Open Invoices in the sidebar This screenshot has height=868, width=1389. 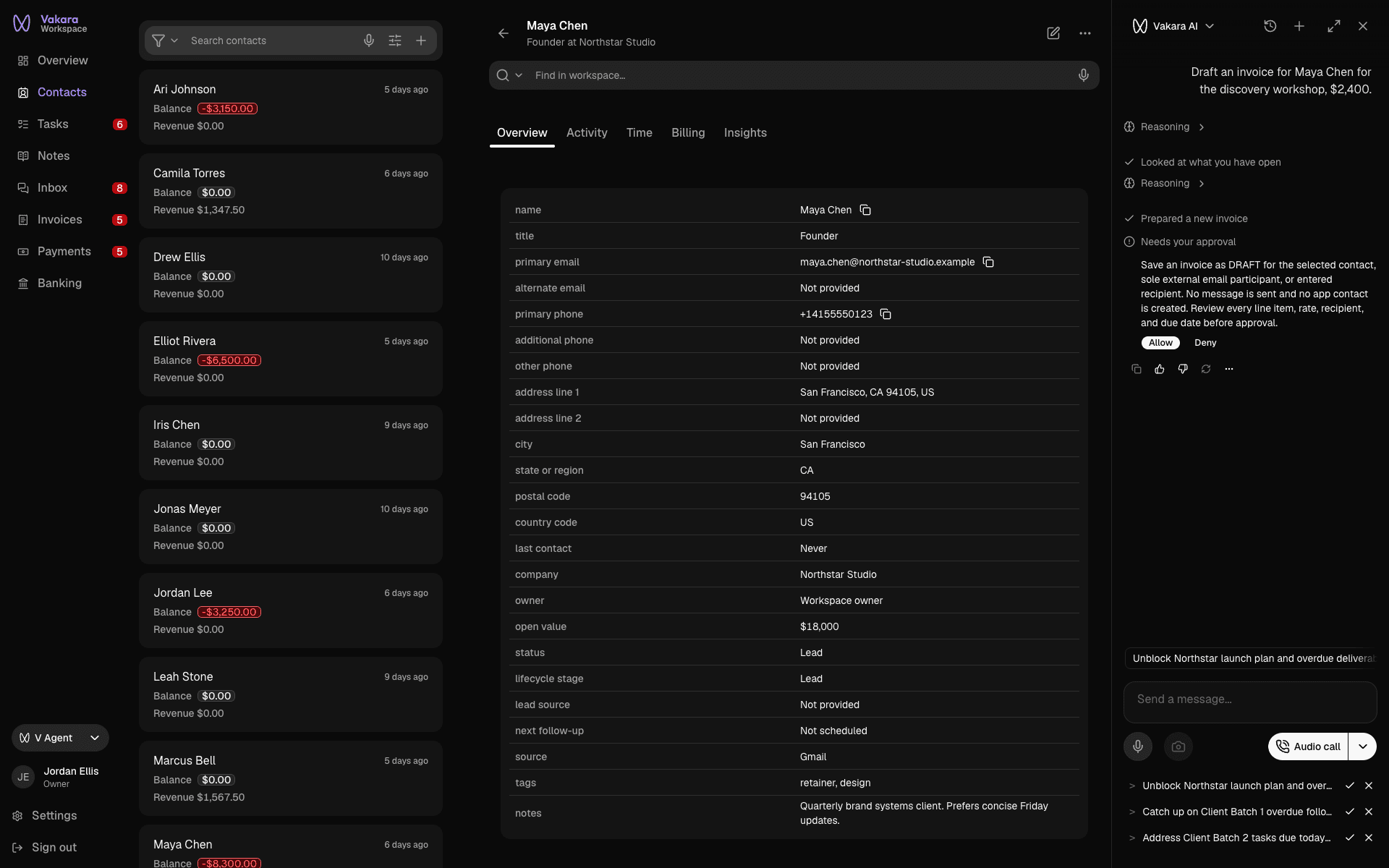point(59,219)
